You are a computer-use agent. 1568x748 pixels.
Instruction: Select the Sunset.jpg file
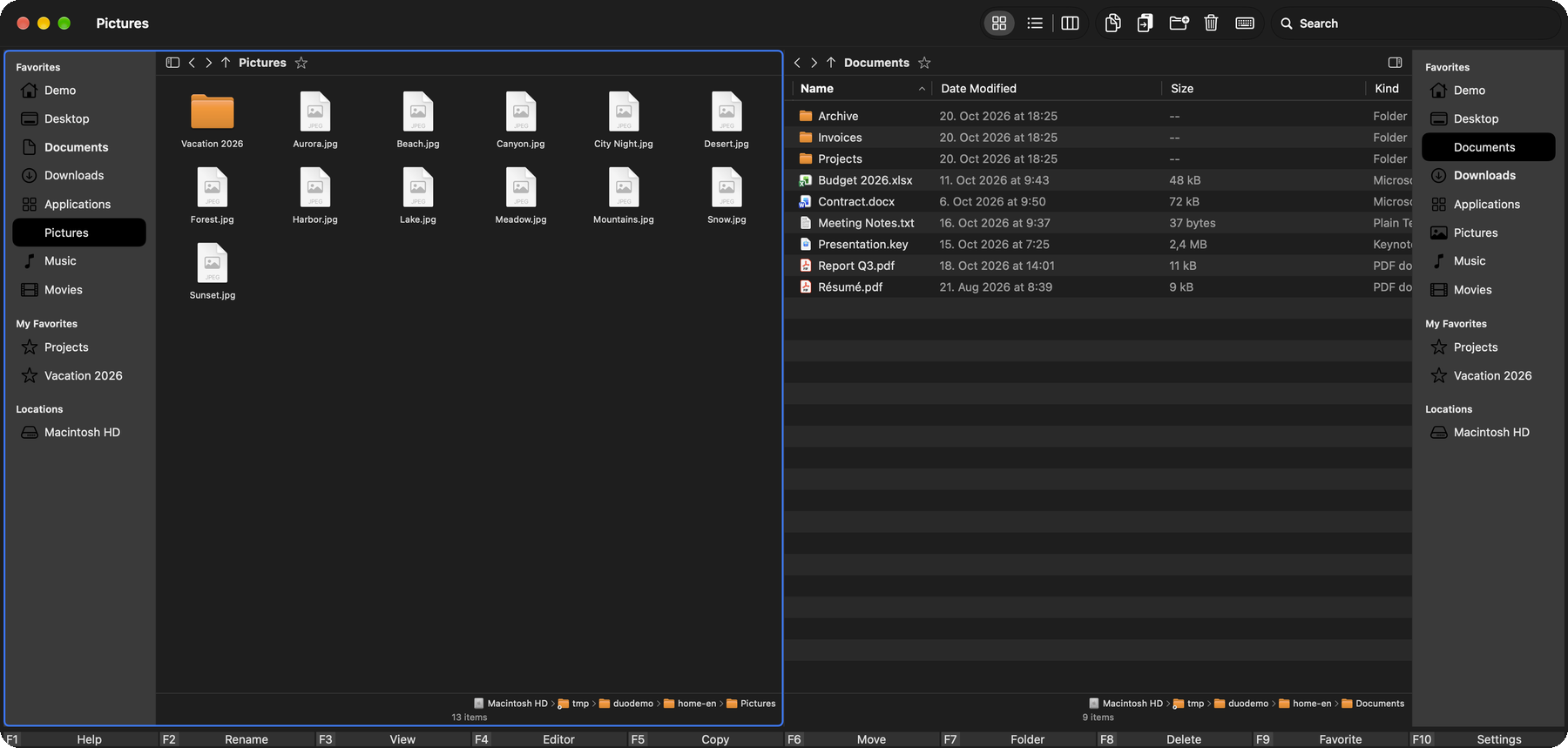213,272
